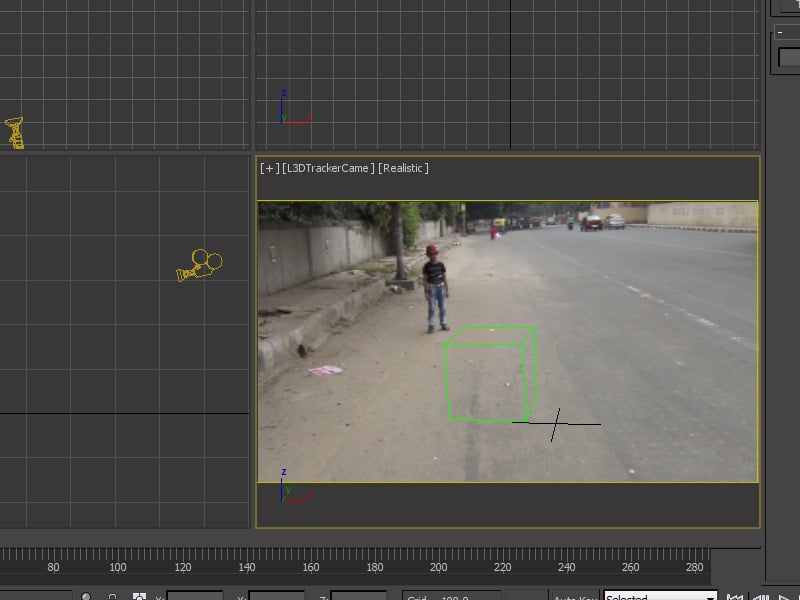
Task: Jump to frame 200 on the timeline
Action: tap(438, 567)
